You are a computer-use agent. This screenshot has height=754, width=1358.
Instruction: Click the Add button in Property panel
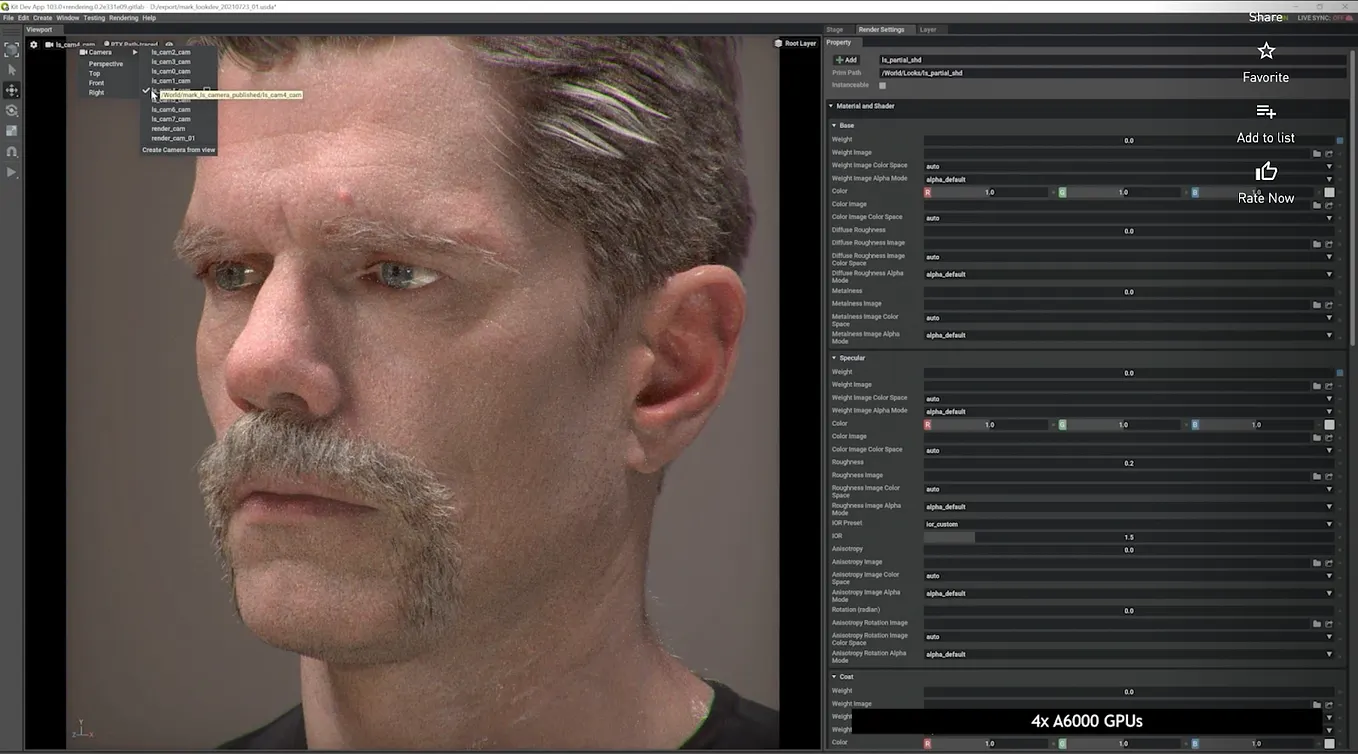847,60
